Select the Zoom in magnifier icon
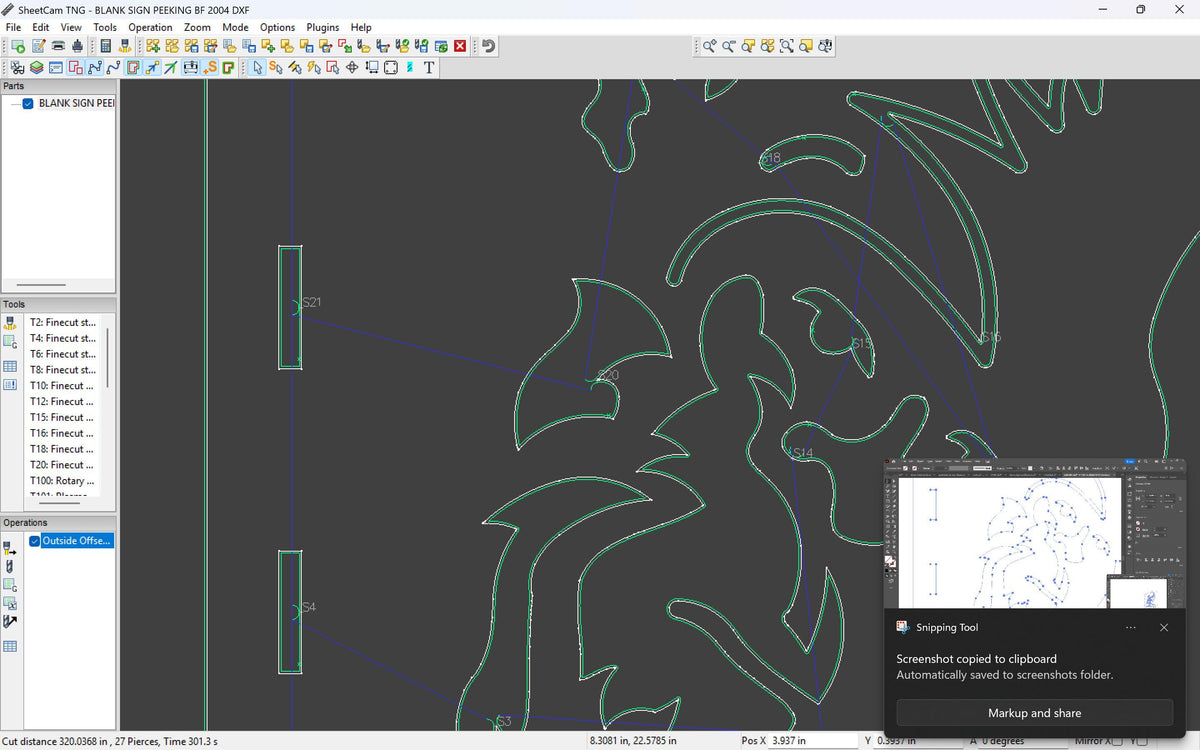1200x750 pixels. pyautogui.click(x=709, y=46)
